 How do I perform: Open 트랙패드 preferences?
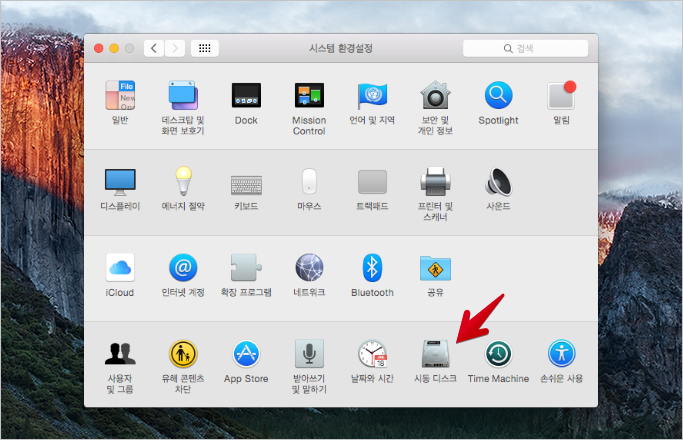(x=372, y=182)
